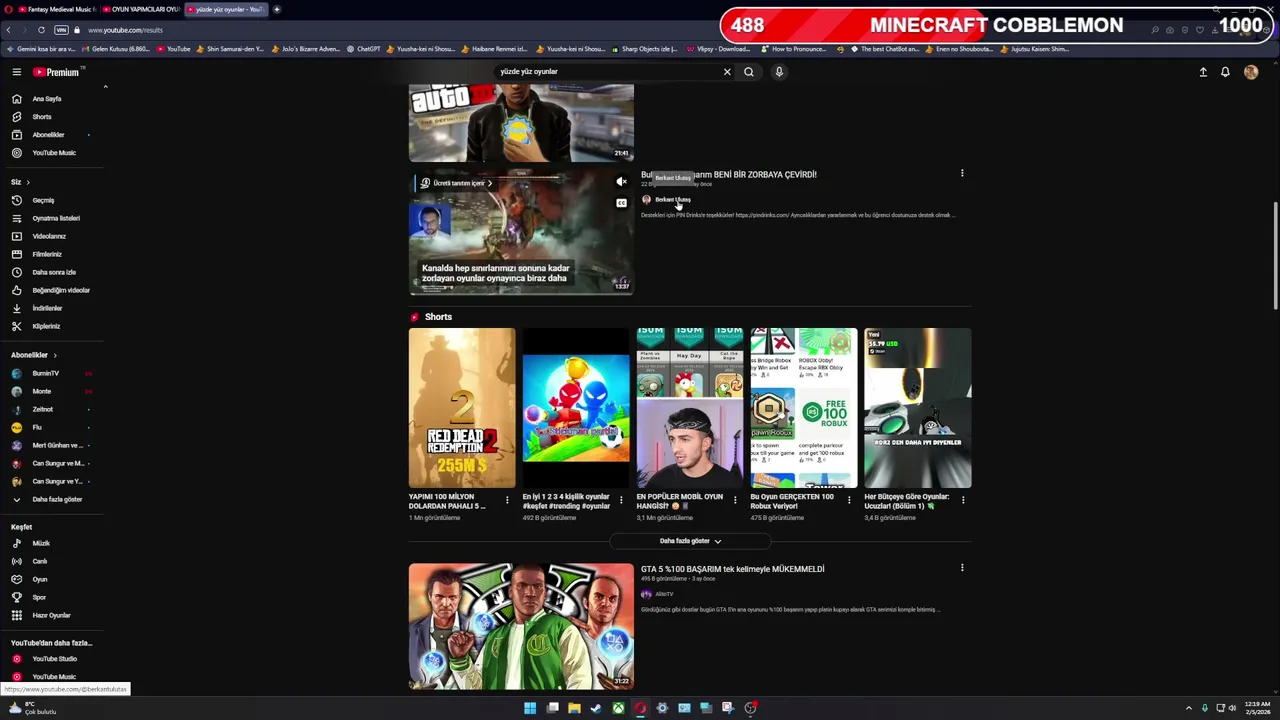The width and height of the screenshot is (1280, 720).
Task: Start voice search with microphone icon
Action: [779, 72]
